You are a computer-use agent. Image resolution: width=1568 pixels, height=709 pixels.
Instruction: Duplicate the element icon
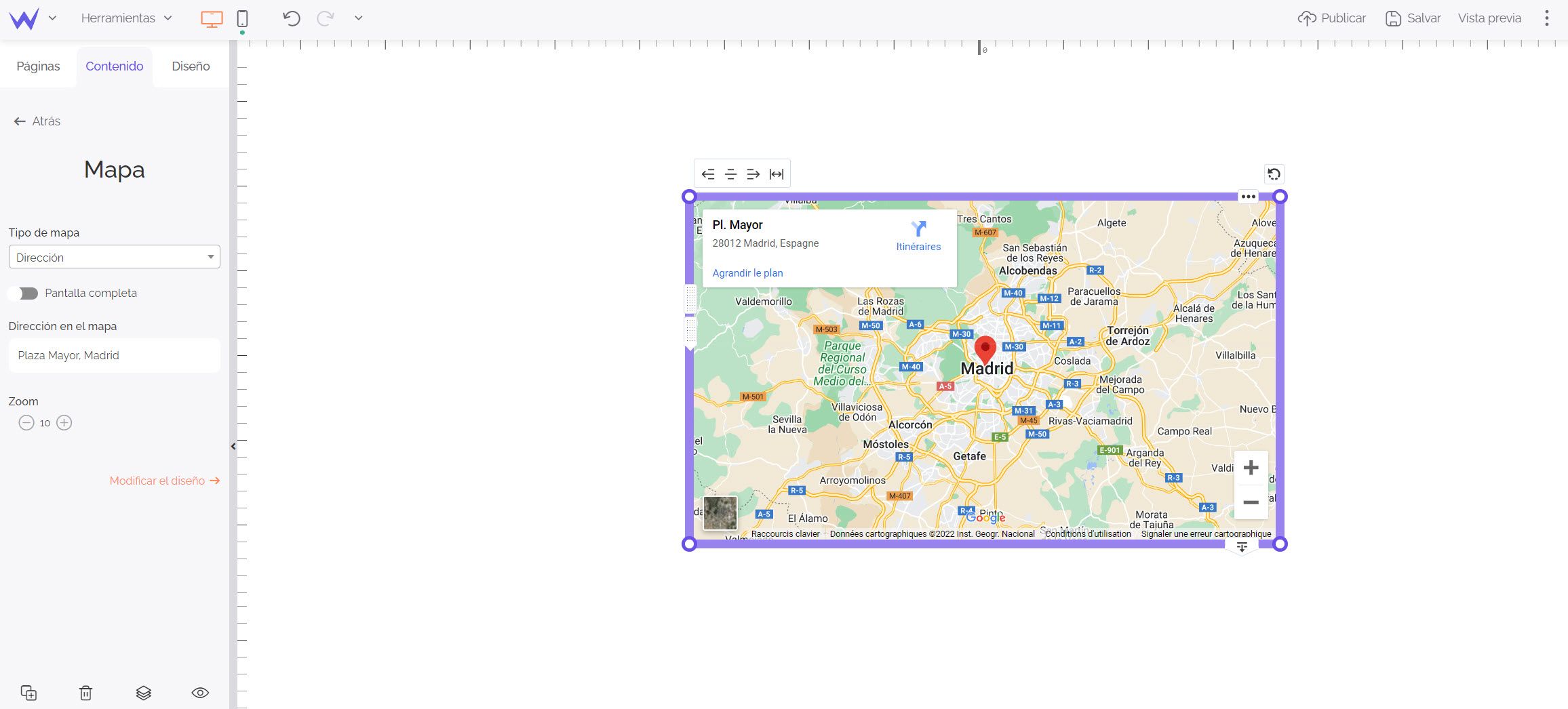pyautogui.click(x=28, y=693)
